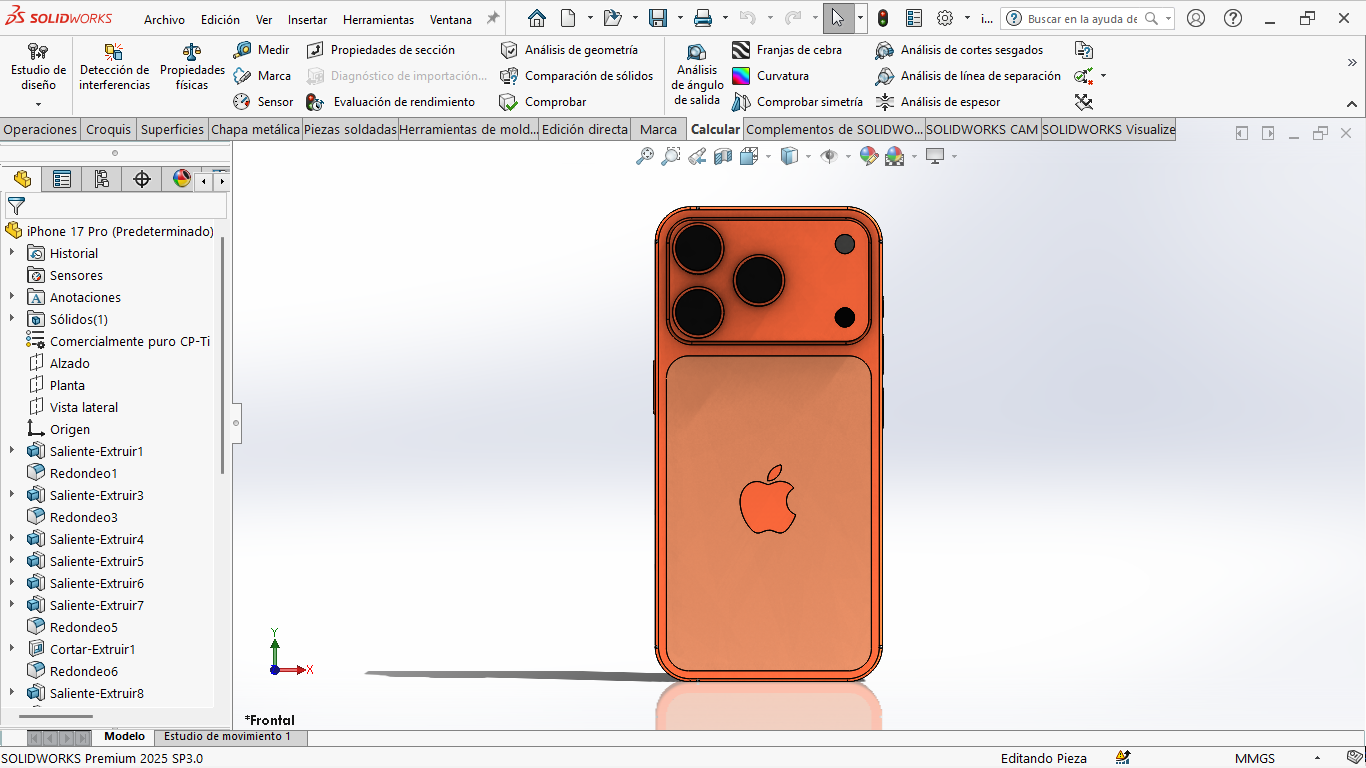1366x768 pixels.
Task: Click the help search field
Action: pyautogui.click(x=1082, y=19)
